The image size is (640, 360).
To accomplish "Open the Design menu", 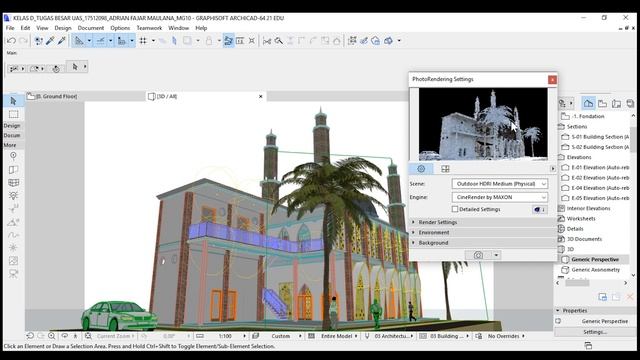I will (x=63, y=28).
